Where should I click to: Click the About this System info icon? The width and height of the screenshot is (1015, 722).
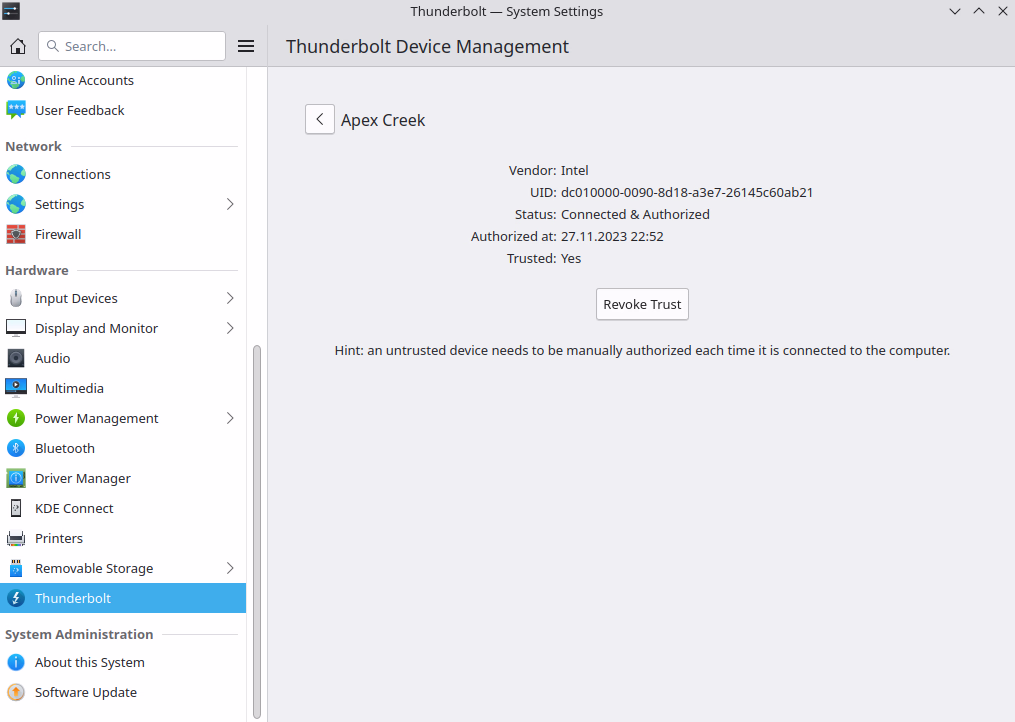tap(16, 662)
